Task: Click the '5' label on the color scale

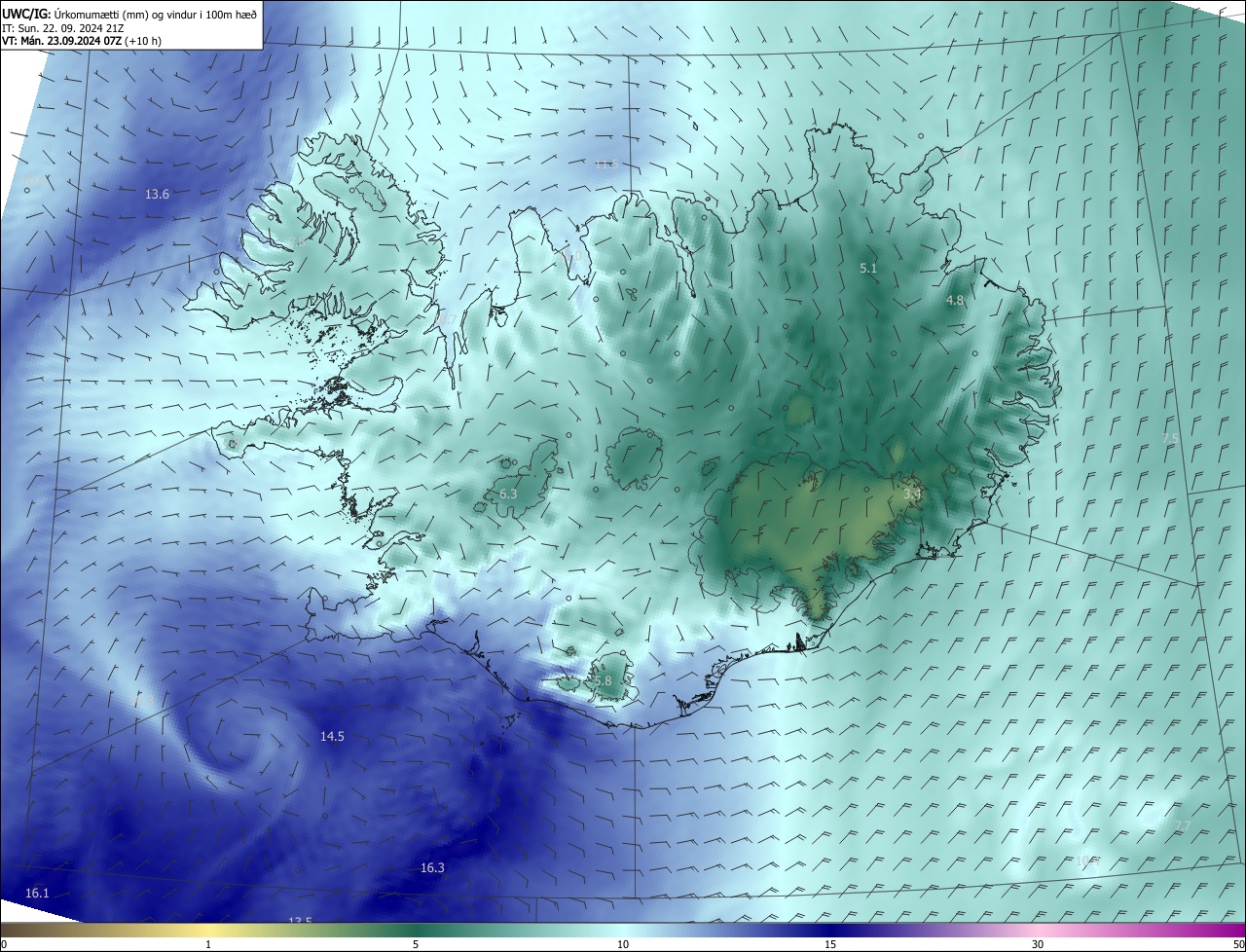Action: tap(416, 945)
